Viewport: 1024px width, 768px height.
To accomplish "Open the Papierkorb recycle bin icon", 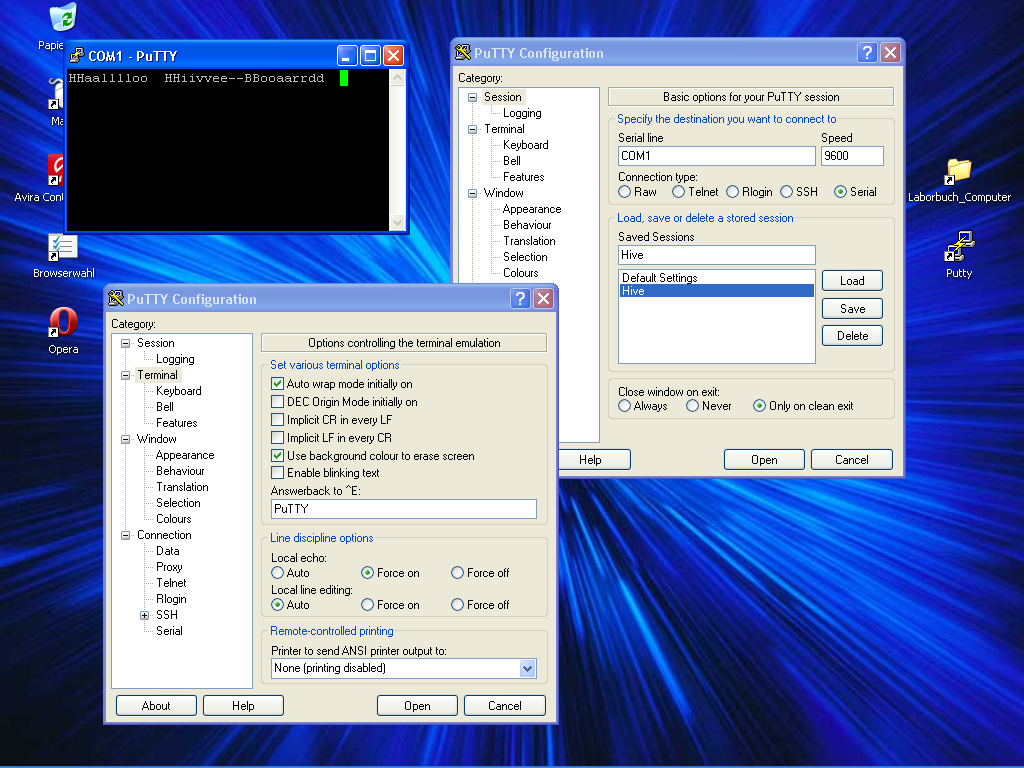I will click(63, 17).
